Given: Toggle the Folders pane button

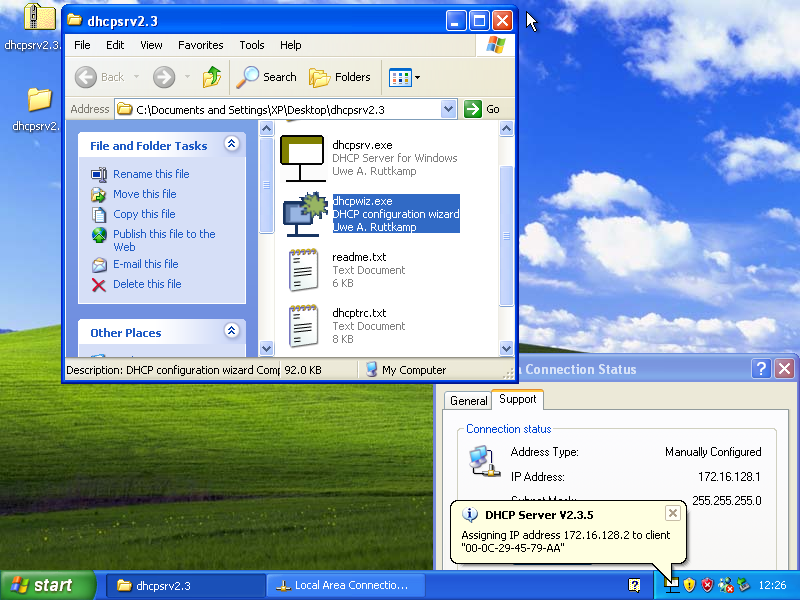Looking at the screenshot, I should pos(340,77).
